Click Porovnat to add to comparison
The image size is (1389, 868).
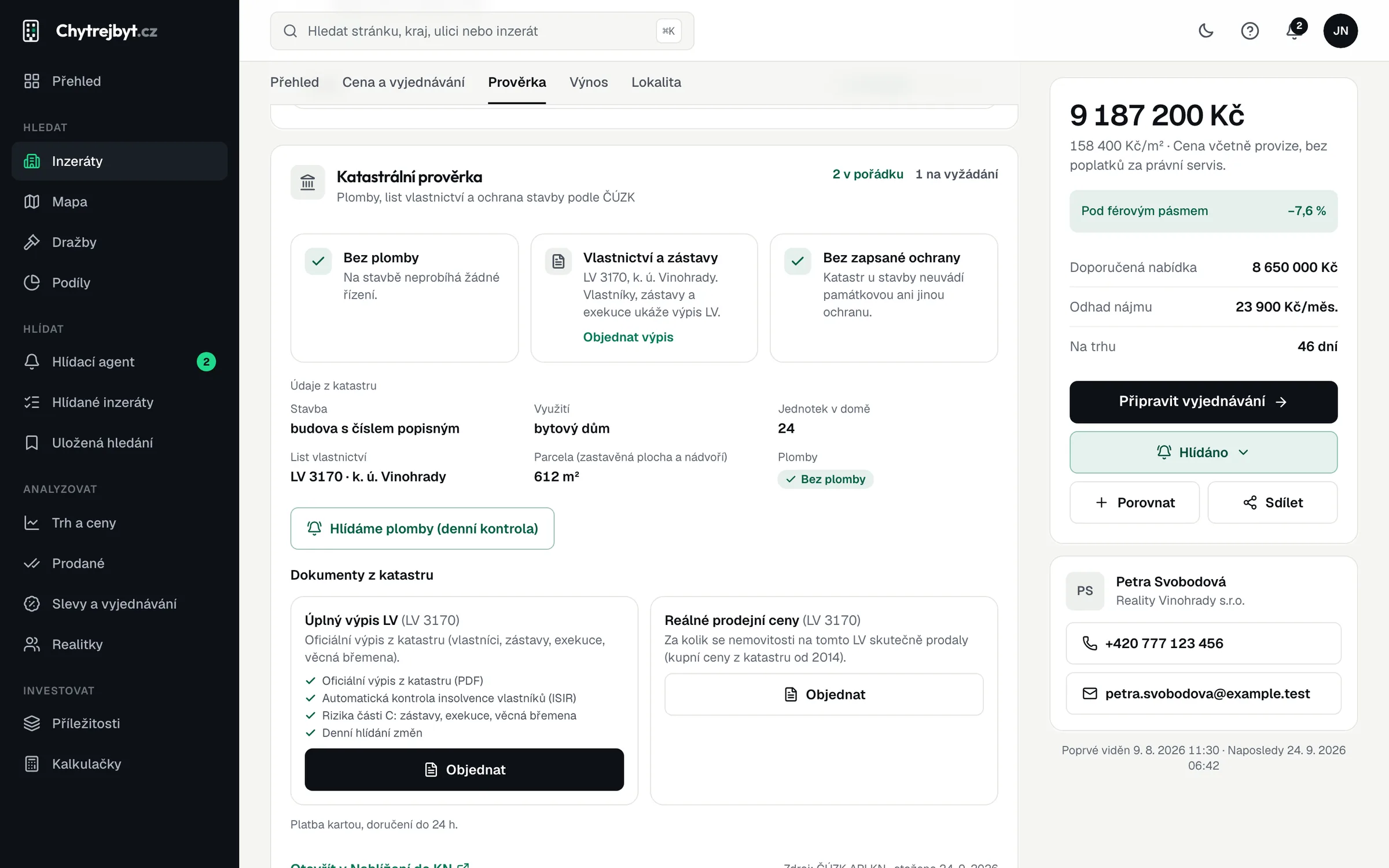(1134, 502)
